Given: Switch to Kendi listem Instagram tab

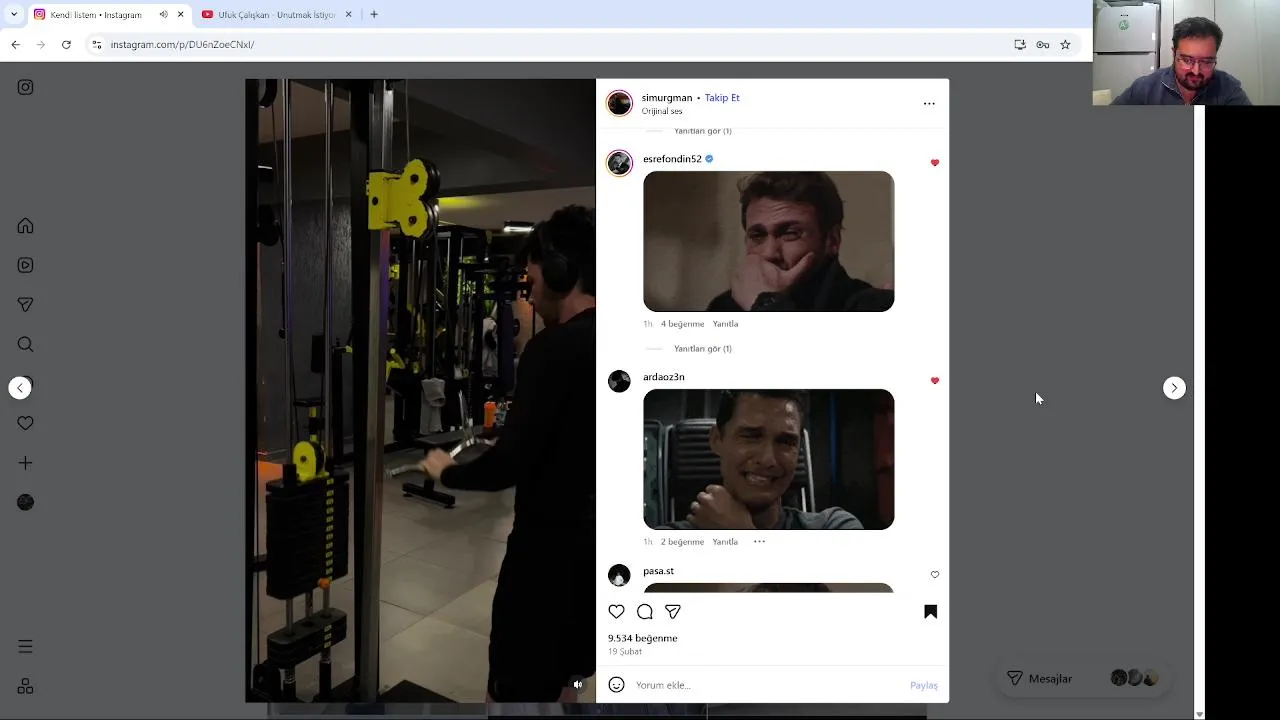Looking at the screenshot, I should (96, 15).
